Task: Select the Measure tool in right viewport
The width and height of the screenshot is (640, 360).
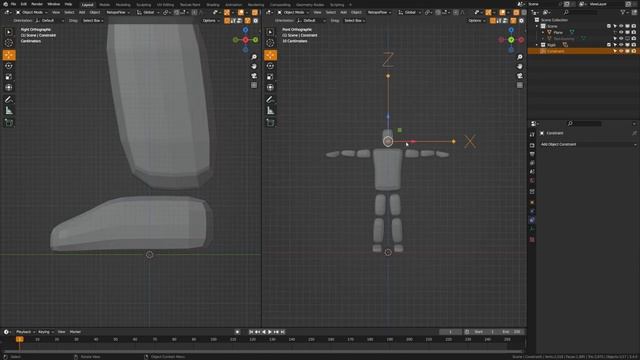Action: click(x=270, y=111)
